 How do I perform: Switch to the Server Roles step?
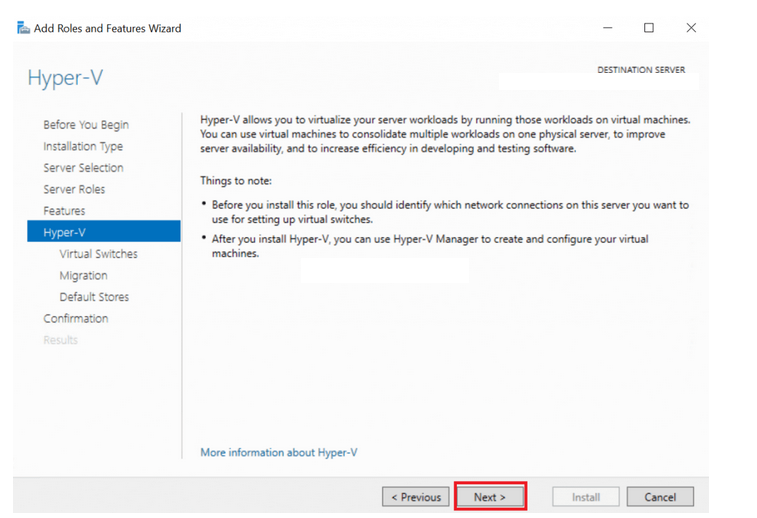pos(74,189)
